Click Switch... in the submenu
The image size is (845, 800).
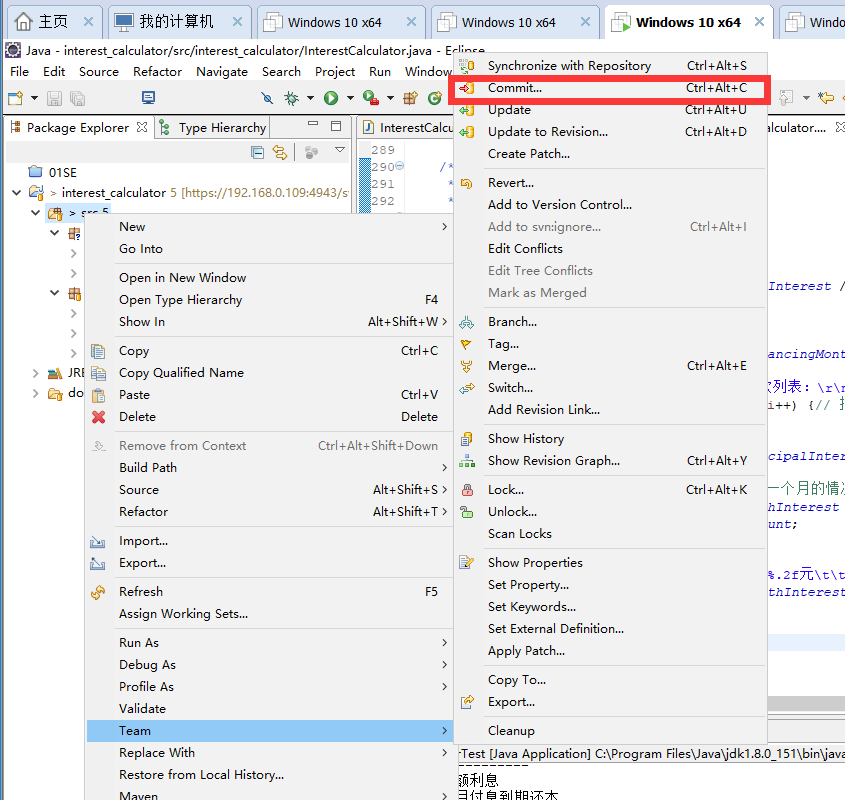tap(609, 388)
